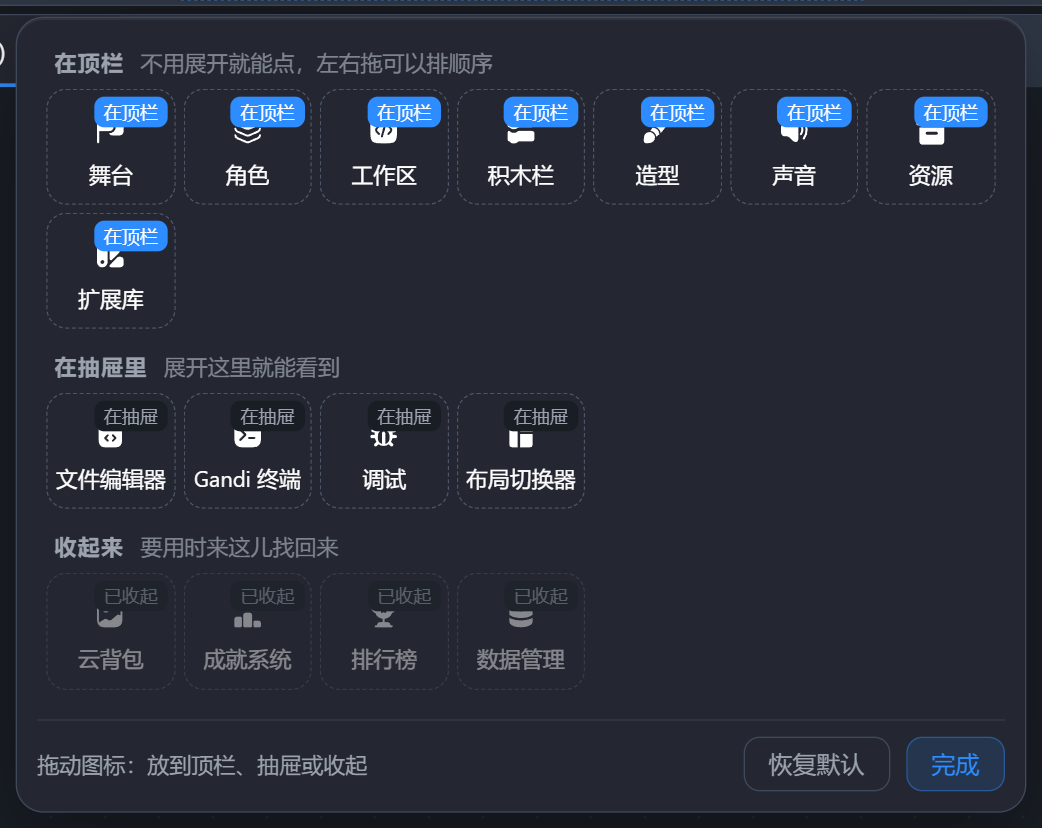Select the 扩展库 extensions card
Screen dimensions: 1042x828
click(x=111, y=270)
